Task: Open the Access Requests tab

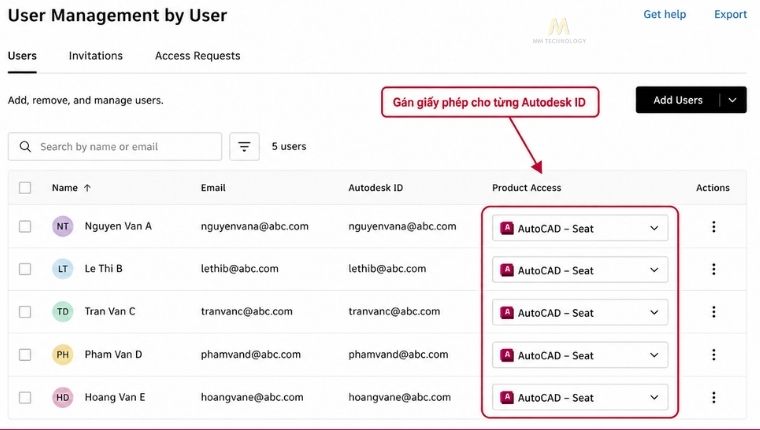Action: (x=197, y=56)
